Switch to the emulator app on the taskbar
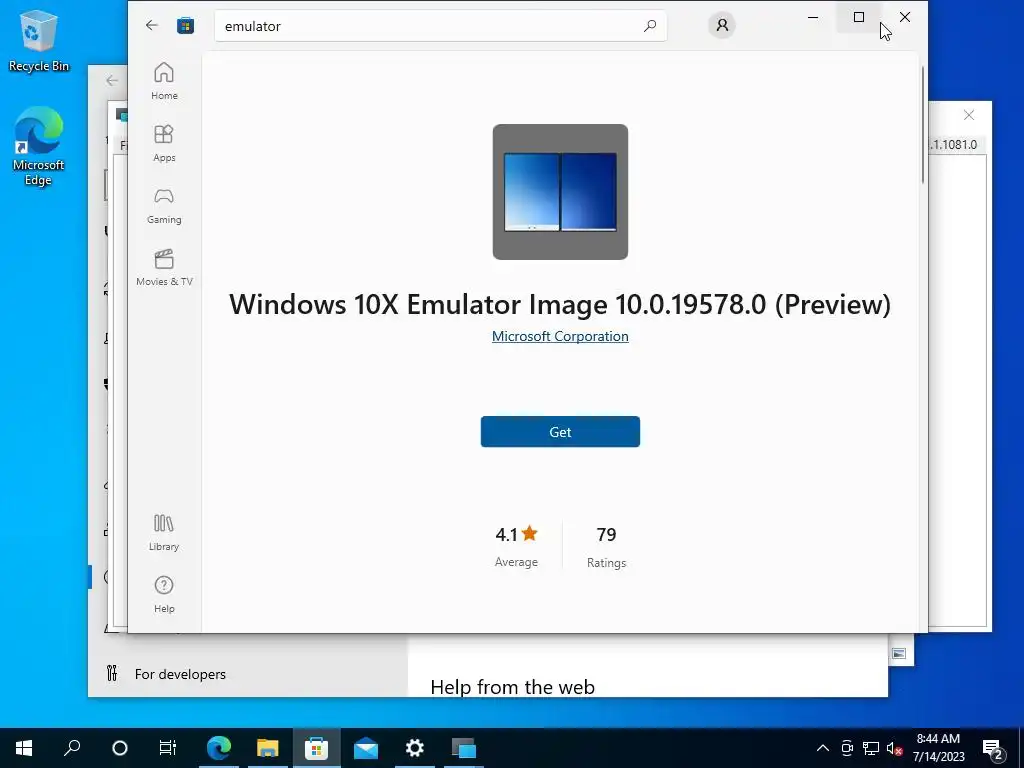Viewport: 1024px width, 768px height. 464,748
